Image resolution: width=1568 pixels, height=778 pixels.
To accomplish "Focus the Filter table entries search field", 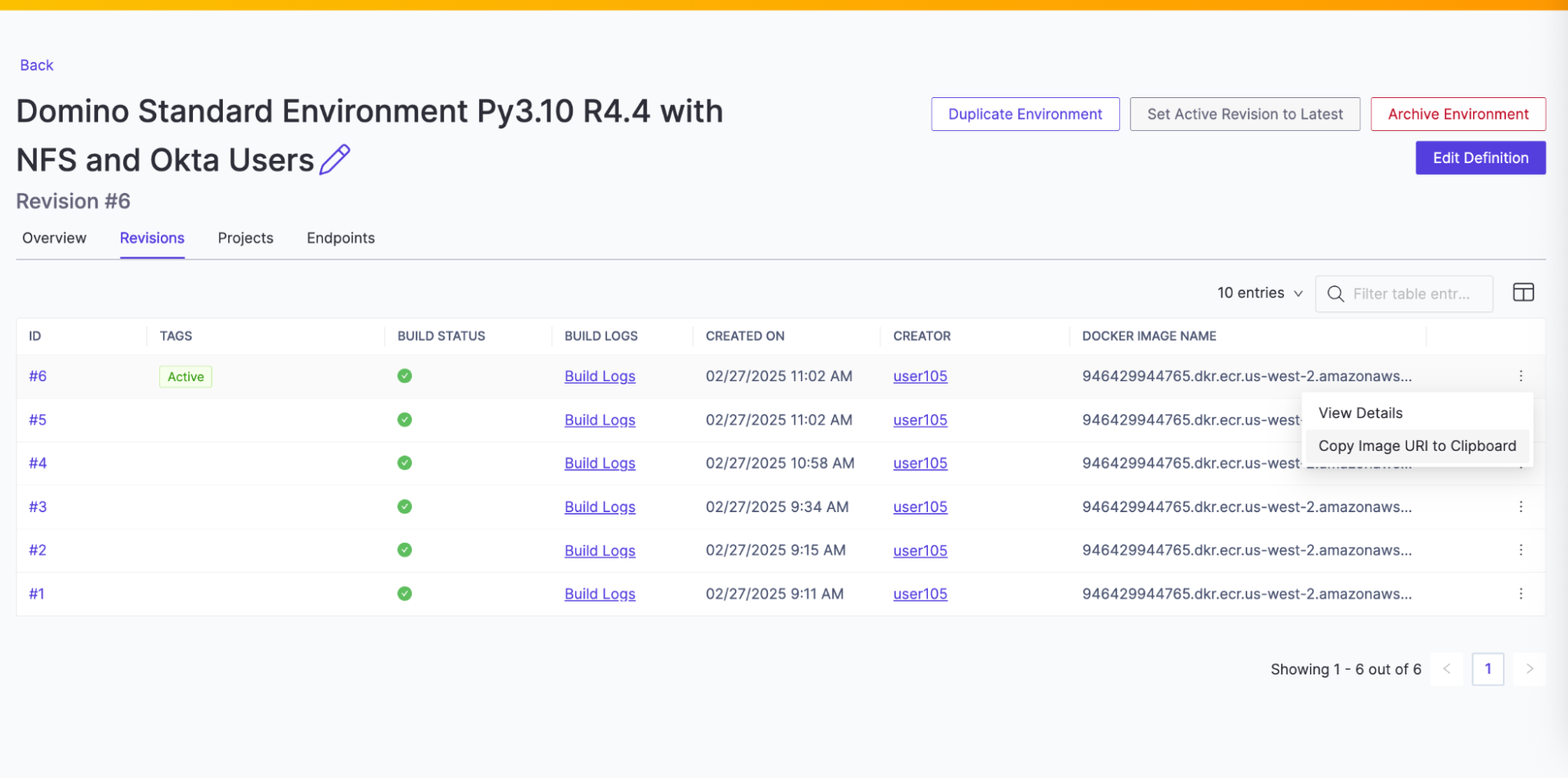I will 1404,294.
